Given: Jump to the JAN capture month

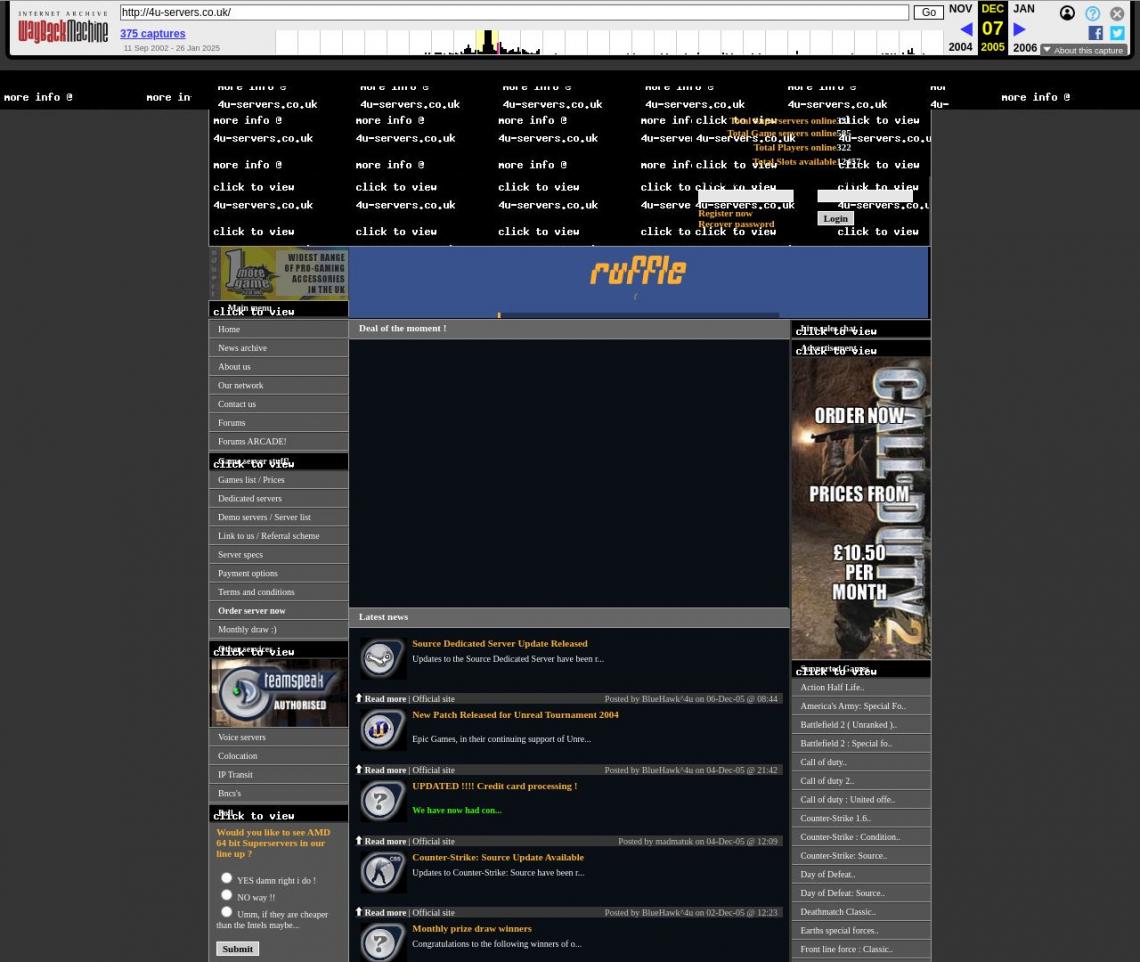Looking at the screenshot, I should click(x=1024, y=9).
